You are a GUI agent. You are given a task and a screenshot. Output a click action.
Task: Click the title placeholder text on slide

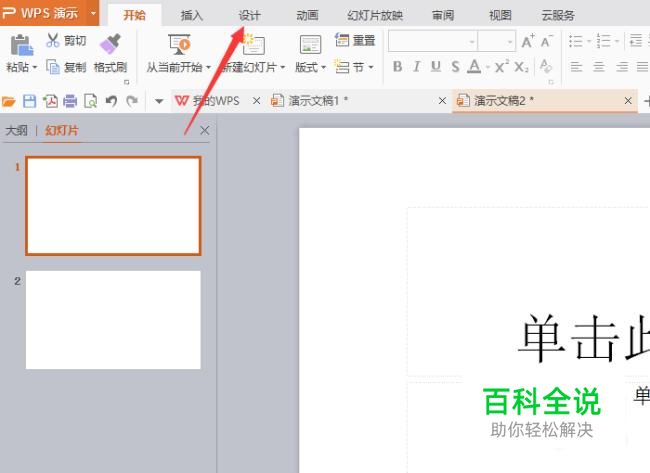(584, 338)
